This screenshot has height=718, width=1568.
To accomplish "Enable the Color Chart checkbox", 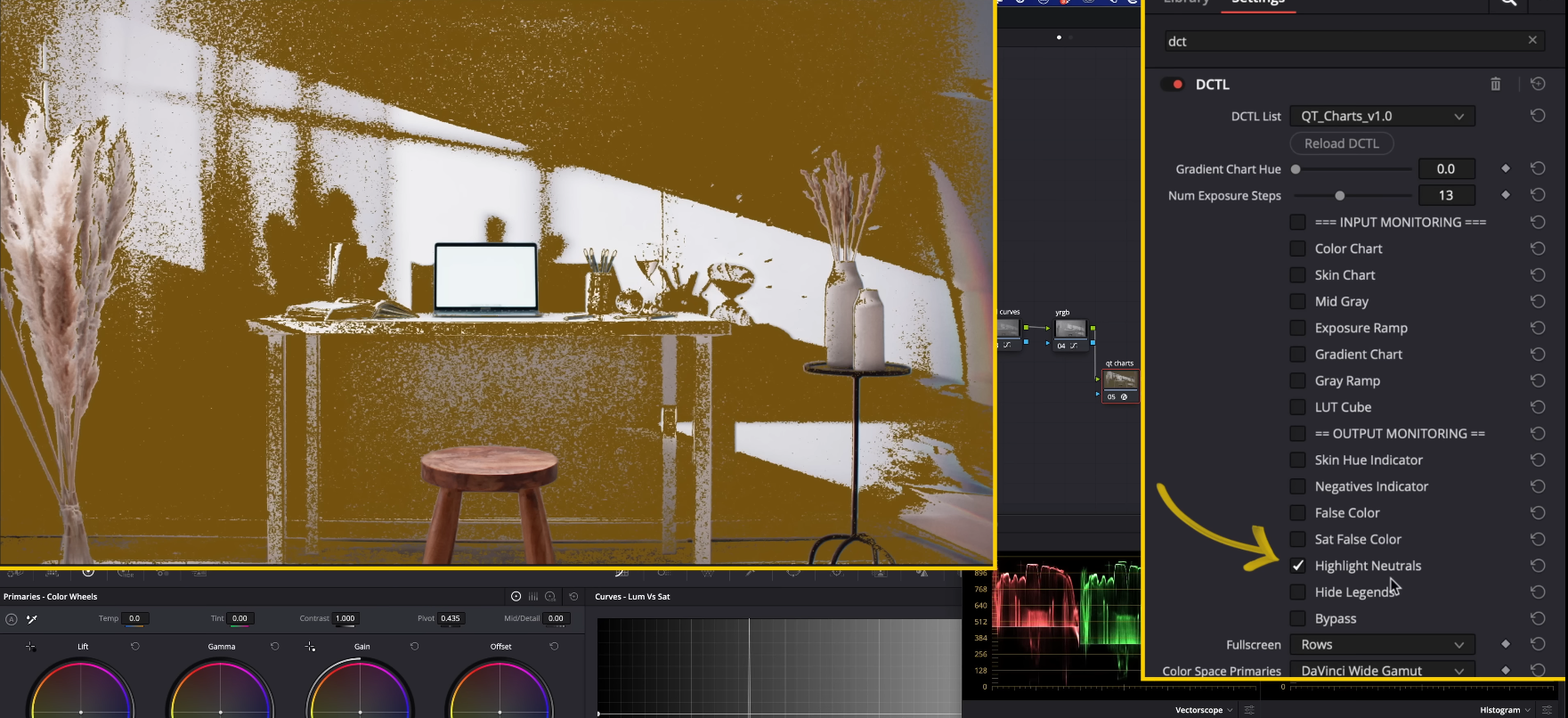I will tap(1298, 249).
